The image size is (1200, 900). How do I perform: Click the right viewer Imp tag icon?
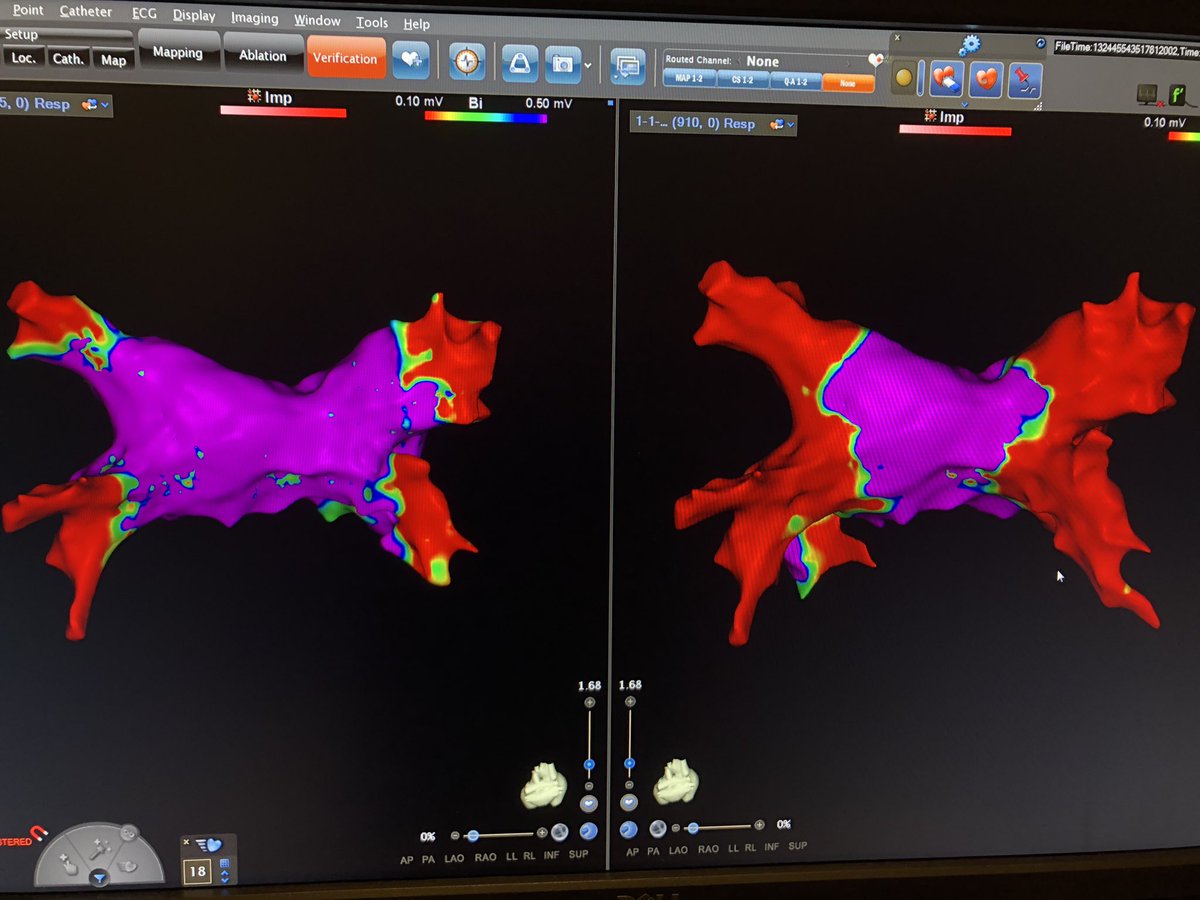(x=930, y=116)
